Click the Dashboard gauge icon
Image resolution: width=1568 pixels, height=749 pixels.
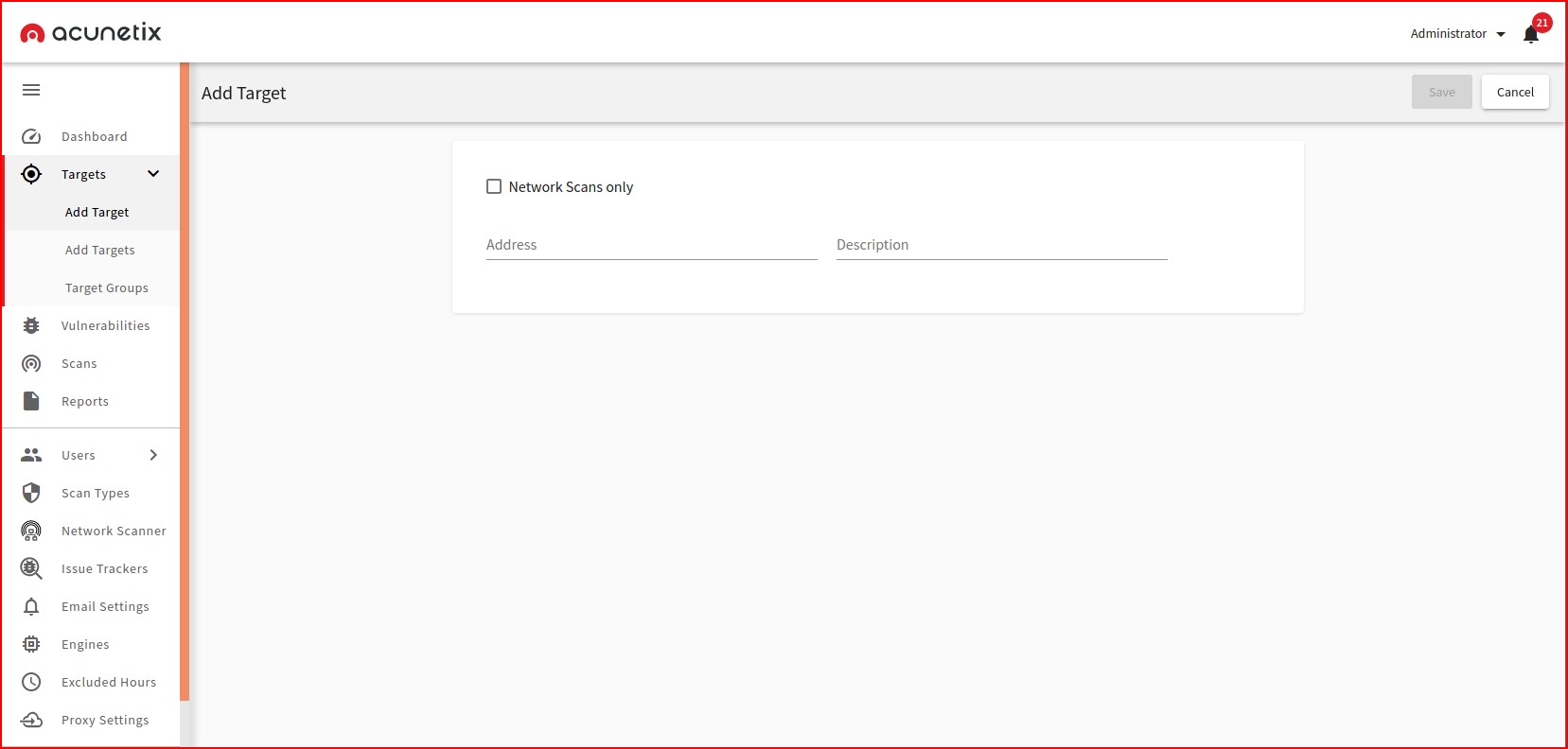31,136
